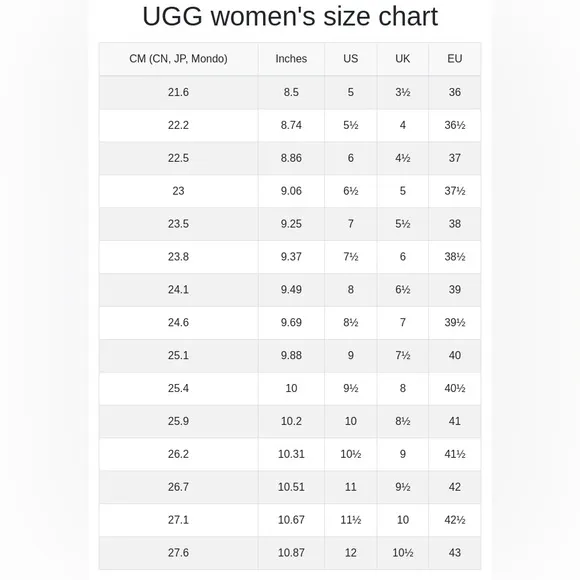Select UK size 10½ cell
Image resolution: width=580 pixels, height=580 pixels.
point(402,553)
